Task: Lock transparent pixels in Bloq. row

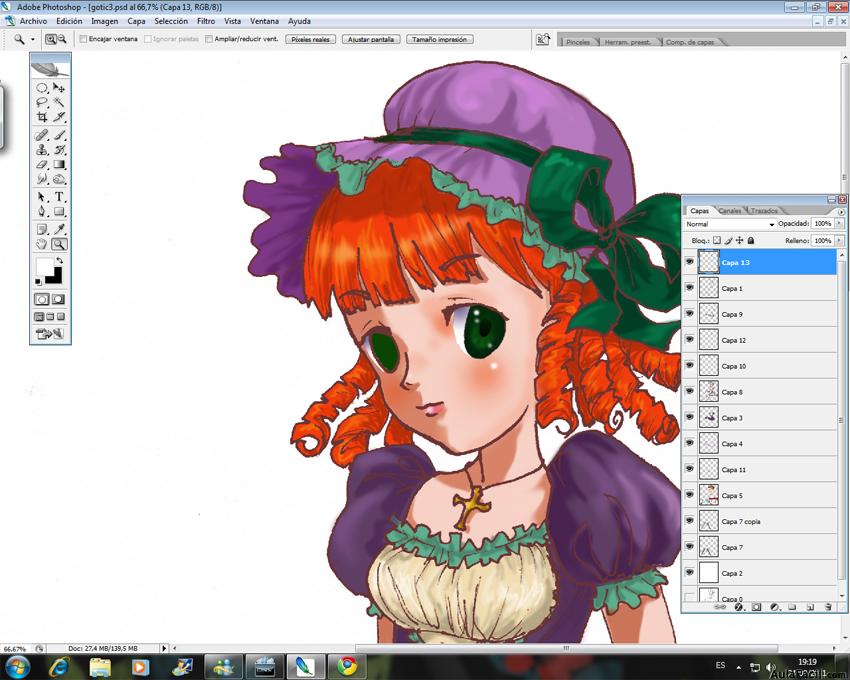Action: tap(717, 240)
